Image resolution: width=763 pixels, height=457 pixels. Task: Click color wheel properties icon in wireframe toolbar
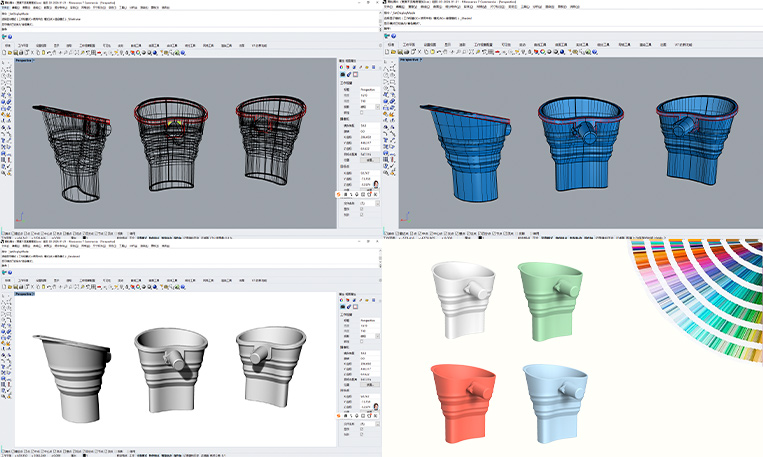[138, 53]
